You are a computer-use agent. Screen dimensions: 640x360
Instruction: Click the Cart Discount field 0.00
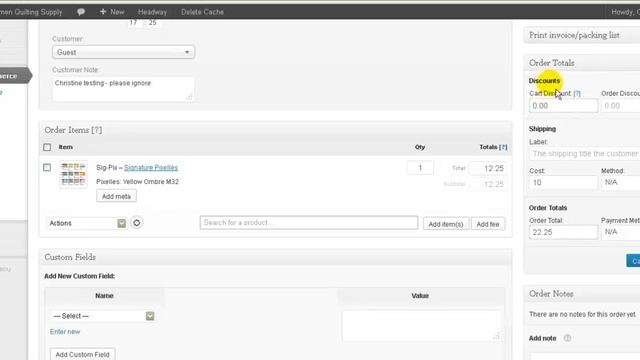pyautogui.click(x=563, y=106)
